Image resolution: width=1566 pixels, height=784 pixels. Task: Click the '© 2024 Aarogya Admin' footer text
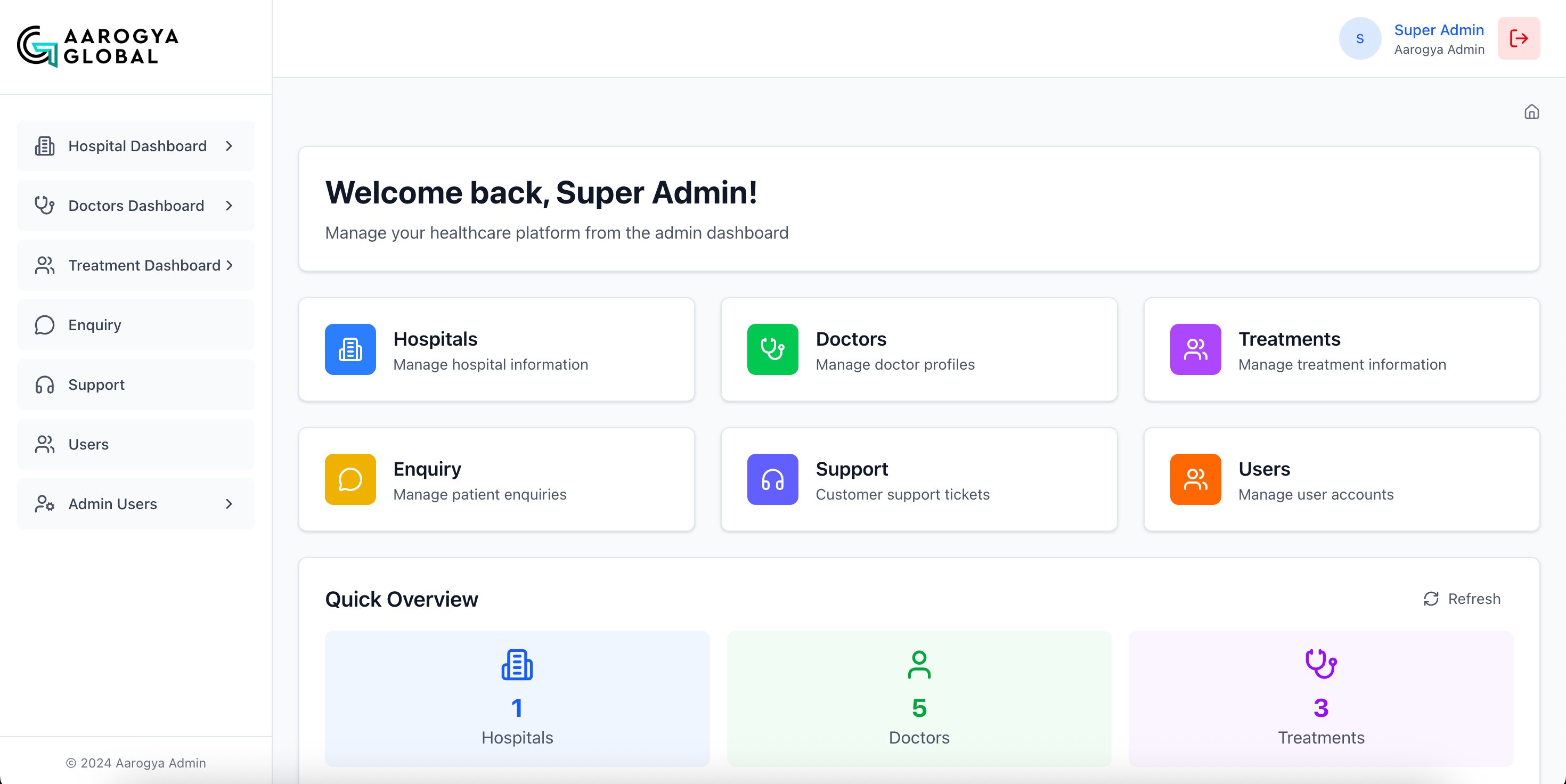(136, 763)
